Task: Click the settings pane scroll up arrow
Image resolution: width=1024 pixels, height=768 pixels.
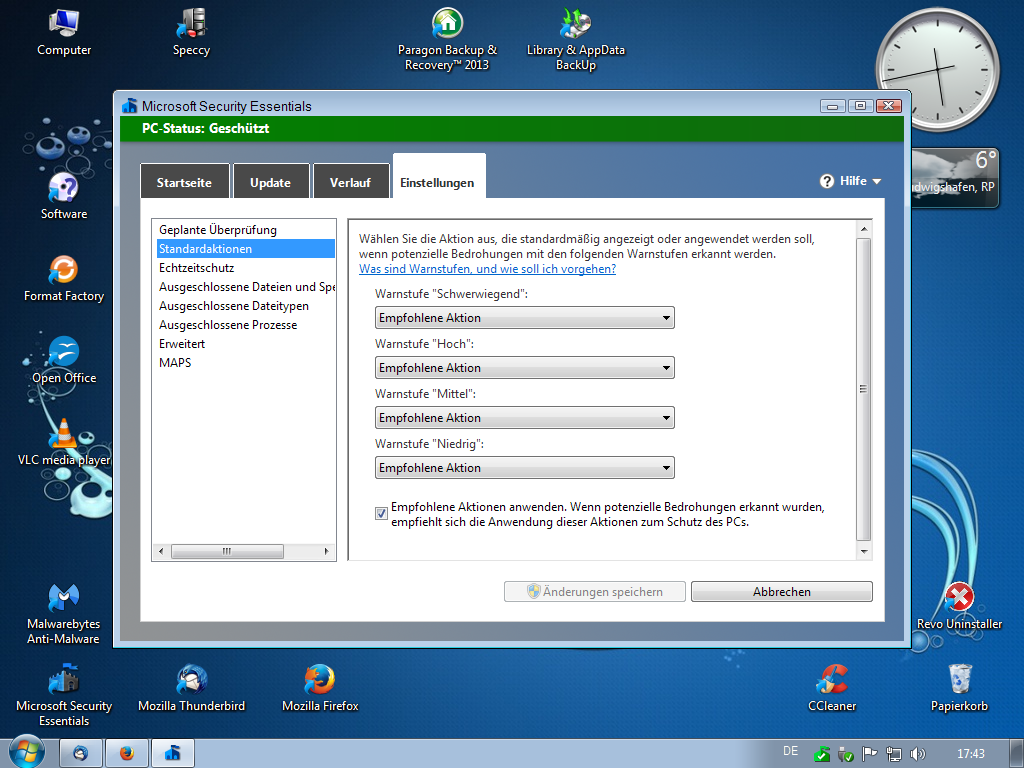Action: [863, 229]
